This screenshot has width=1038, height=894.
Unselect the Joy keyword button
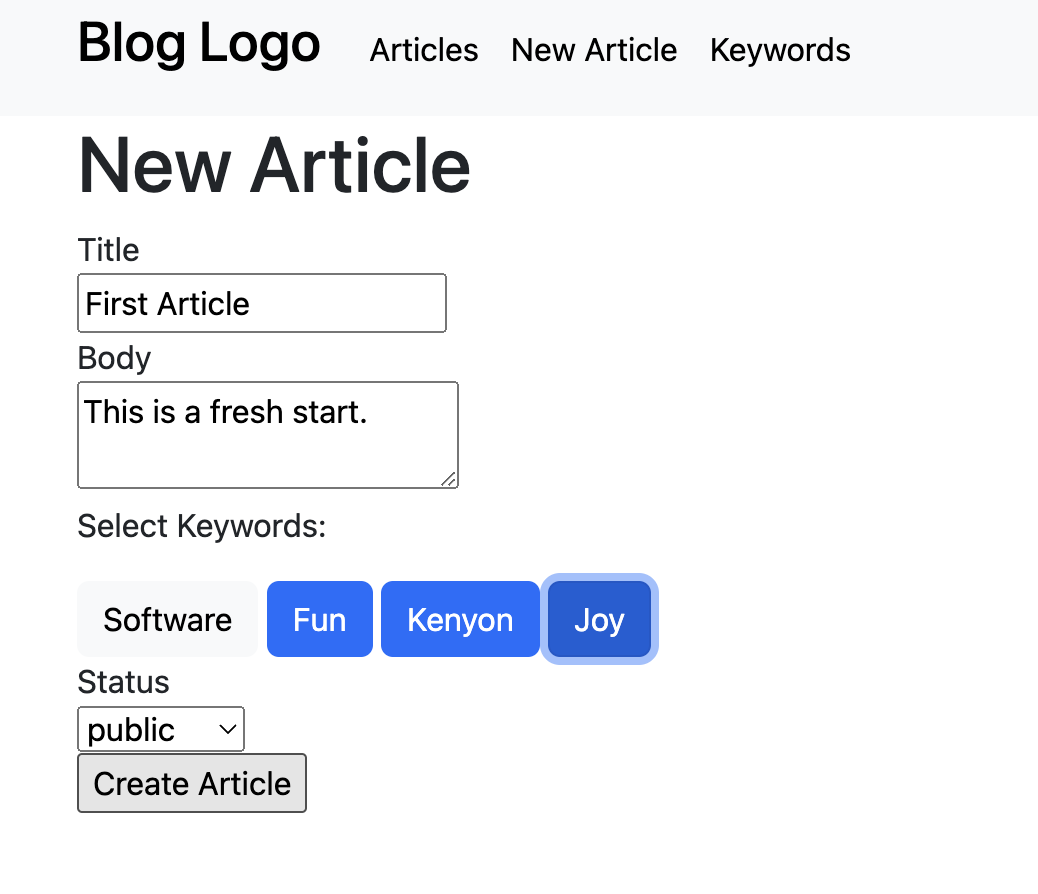tap(599, 620)
